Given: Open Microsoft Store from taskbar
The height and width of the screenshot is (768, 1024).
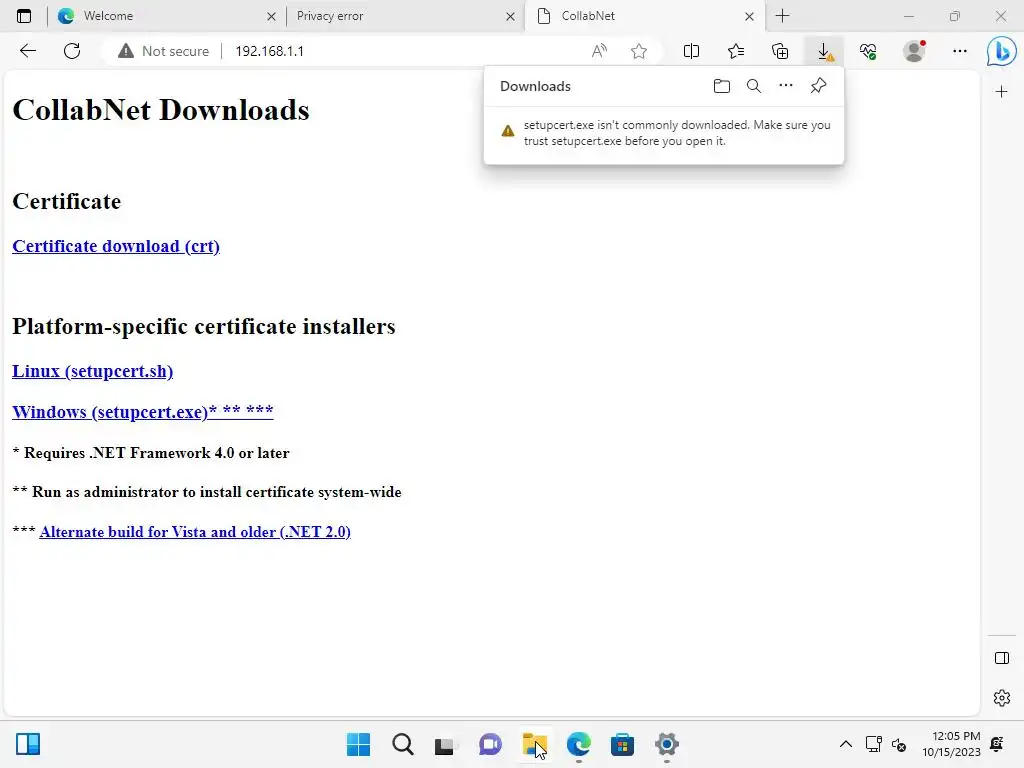Looking at the screenshot, I should point(622,744).
